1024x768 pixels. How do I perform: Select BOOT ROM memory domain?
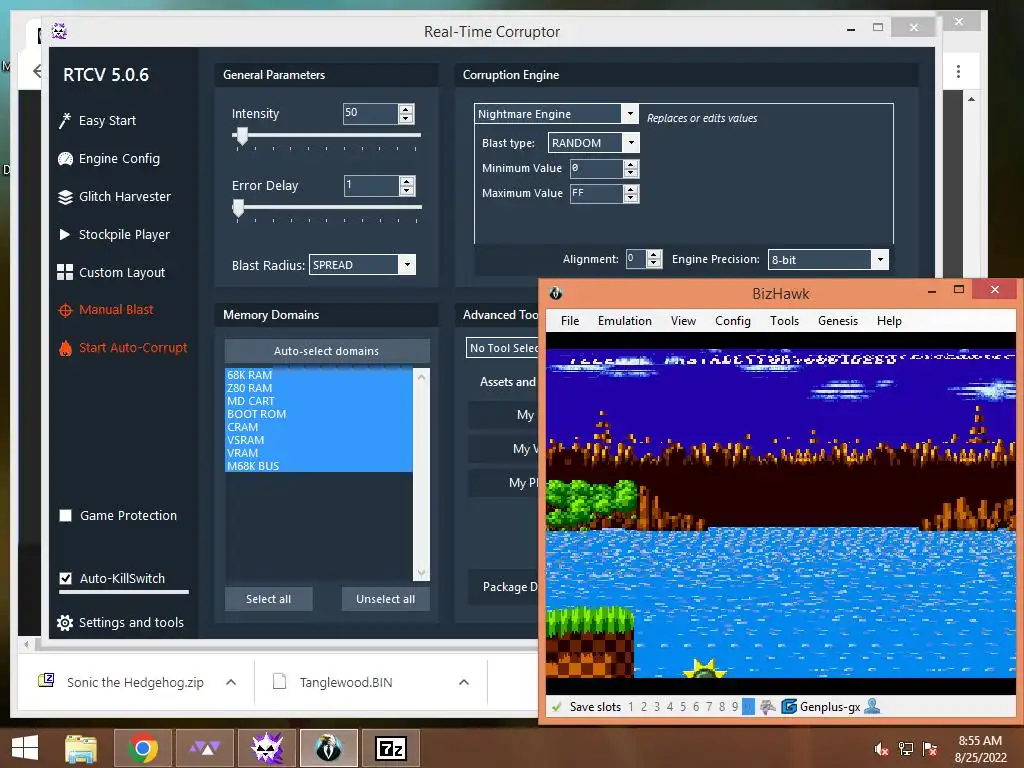[319, 414]
